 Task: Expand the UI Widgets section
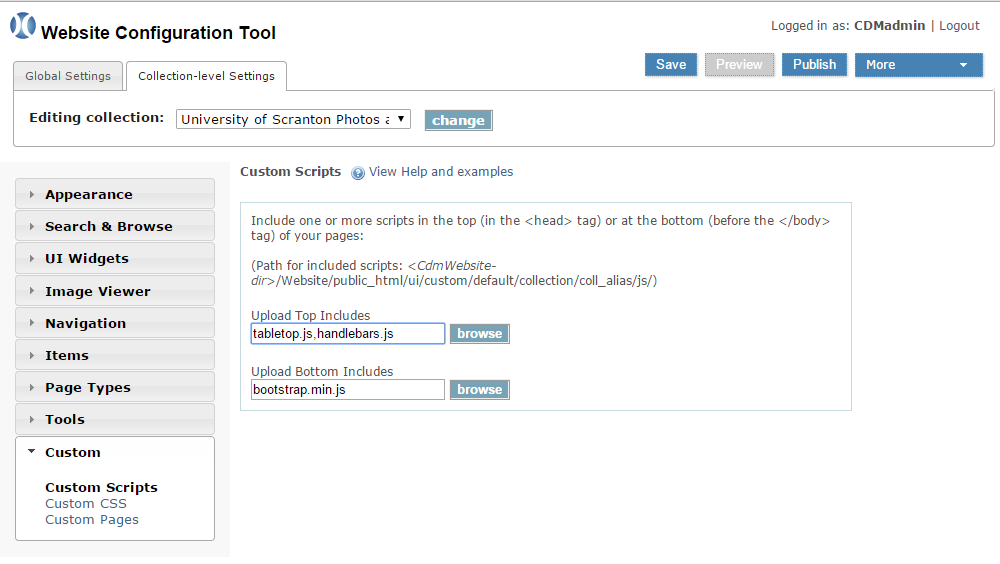tap(115, 258)
